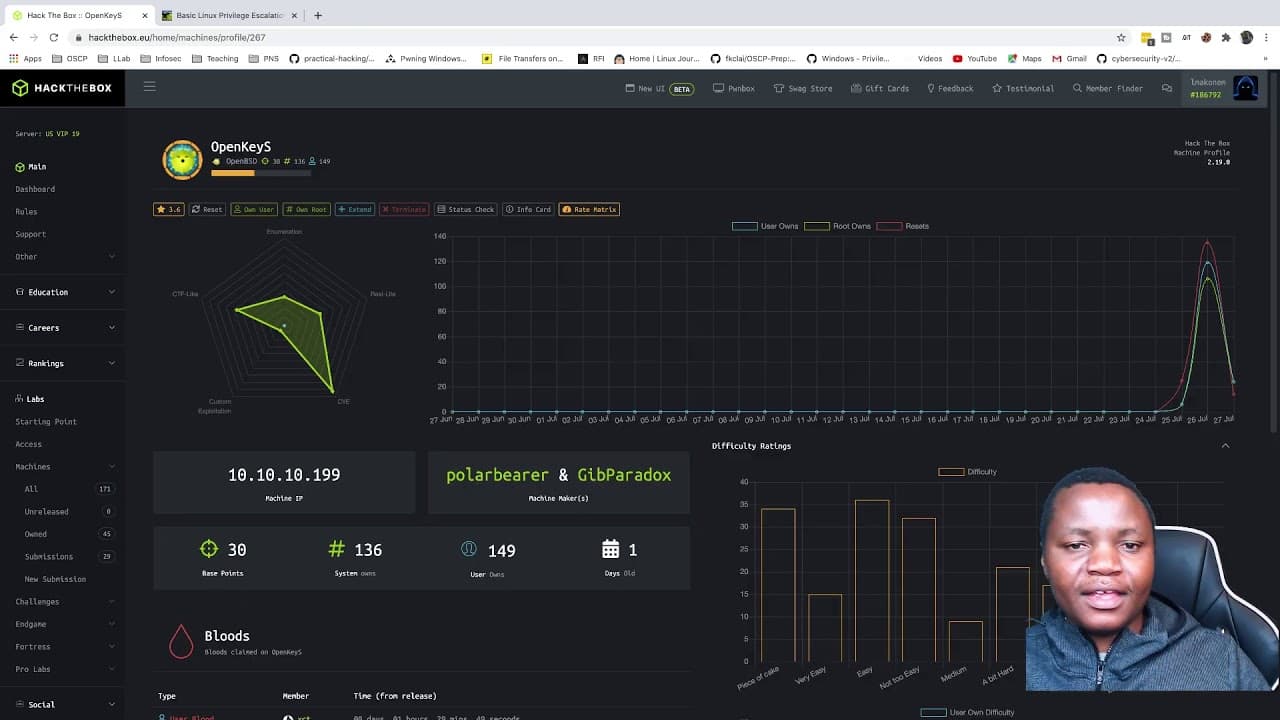Click the Base Points crosshair icon
This screenshot has height=720, width=1280.
(209, 549)
